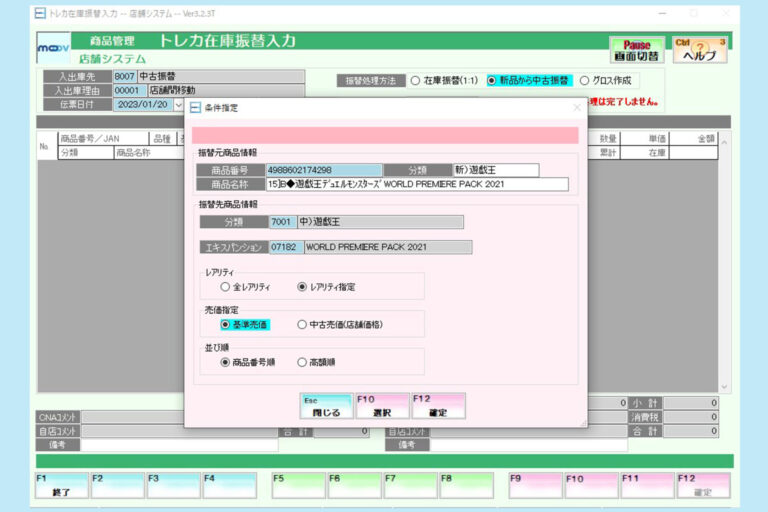Click the Pause 画面切替 button
768x512 pixels.
click(637, 50)
